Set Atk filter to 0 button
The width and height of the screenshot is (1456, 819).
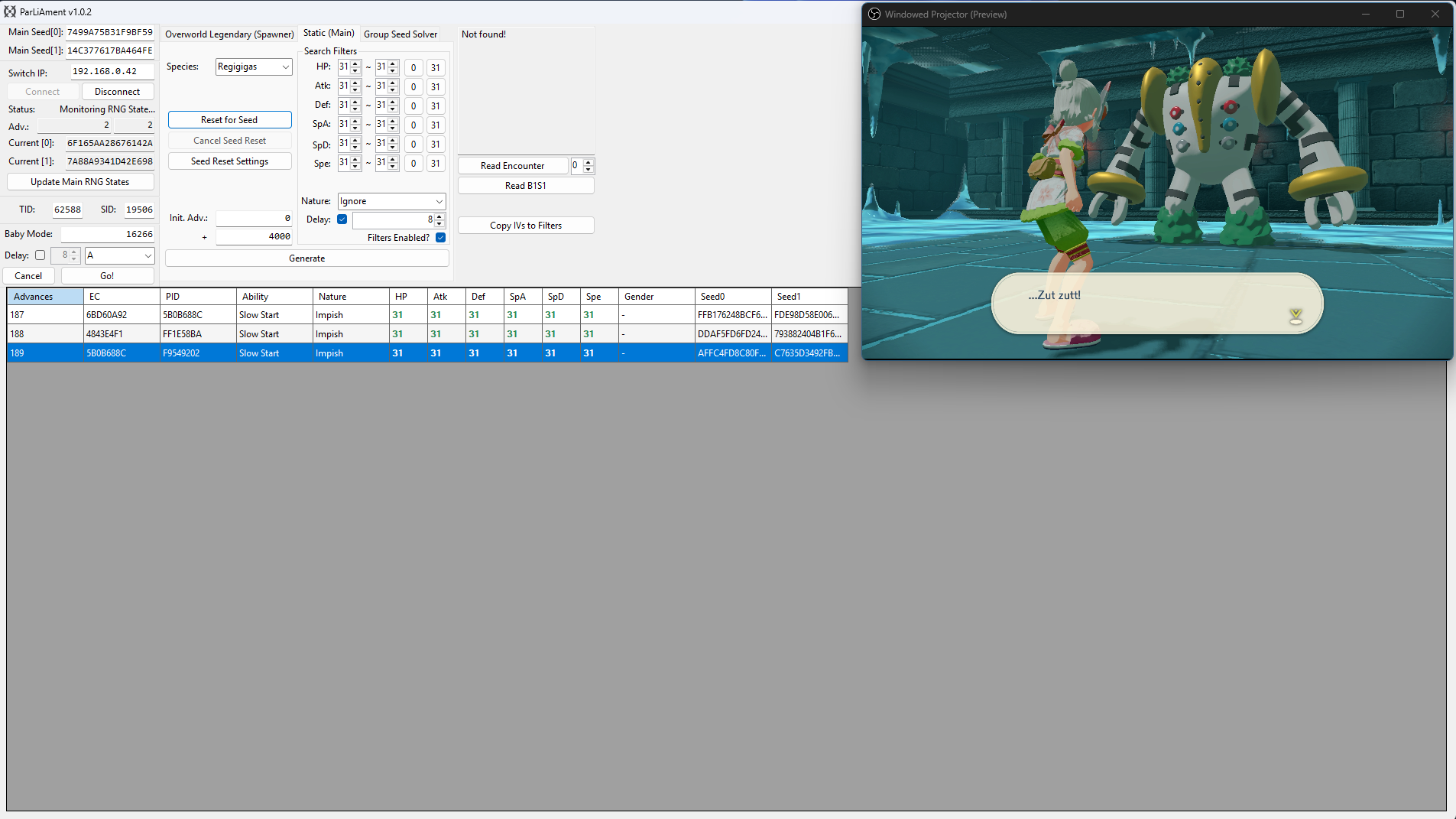point(413,87)
